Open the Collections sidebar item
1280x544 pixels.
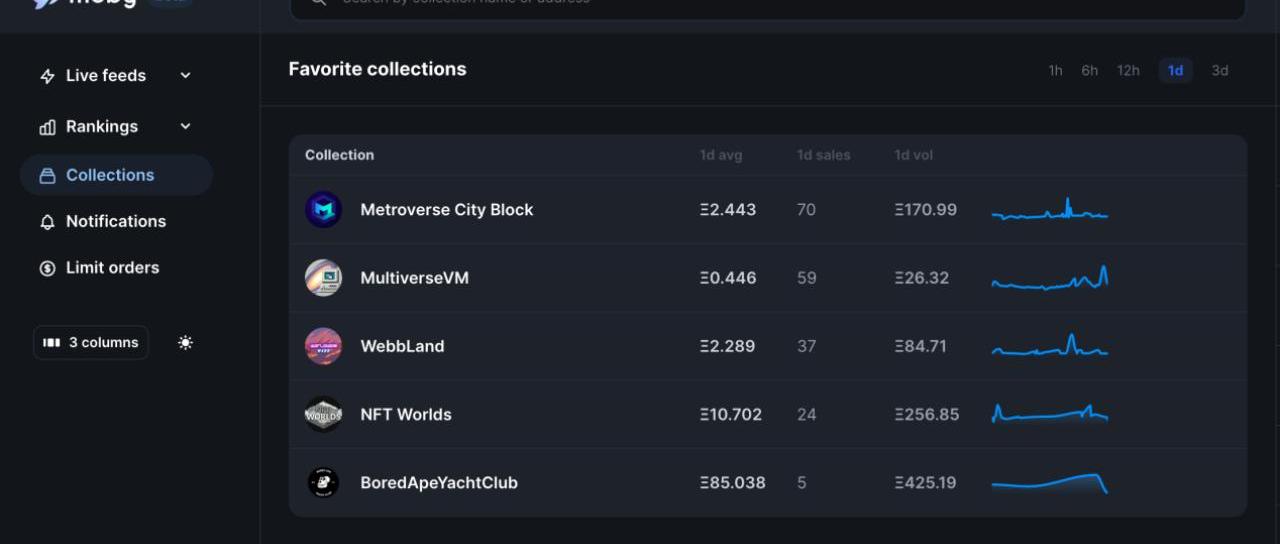(110, 175)
